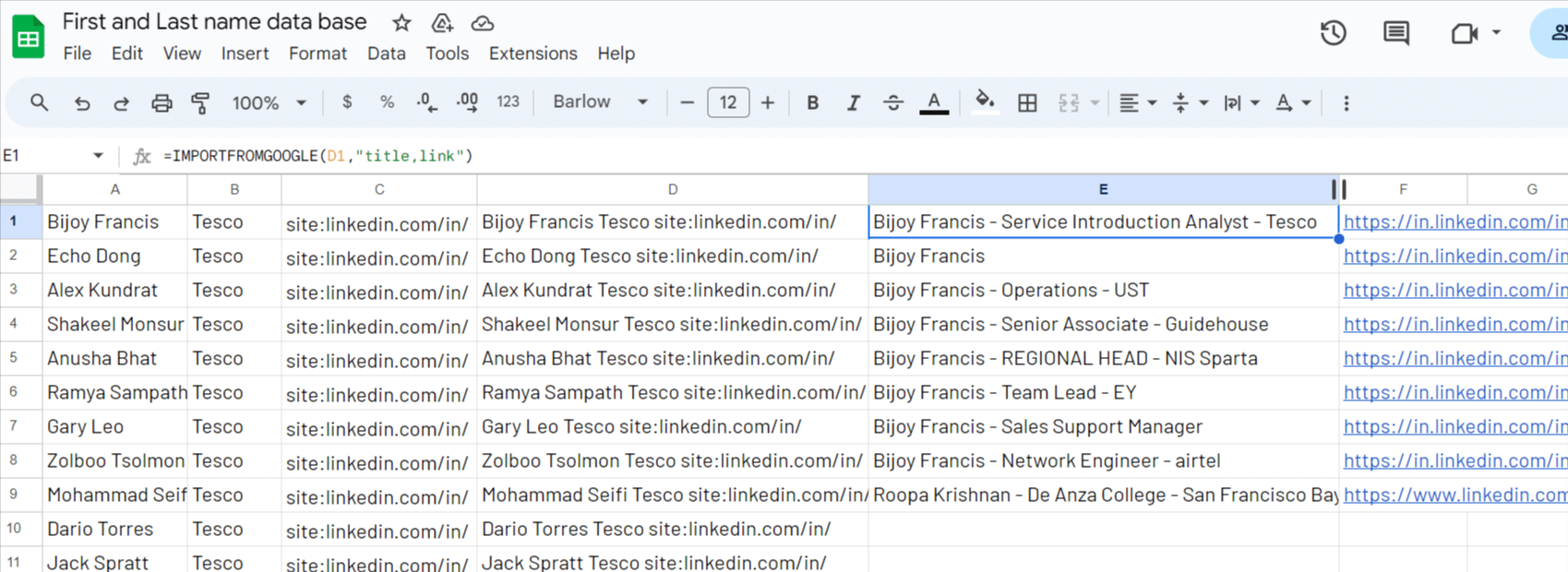Open the fill color picker
The image size is (1568, 572).
click(x=985, y=103)
